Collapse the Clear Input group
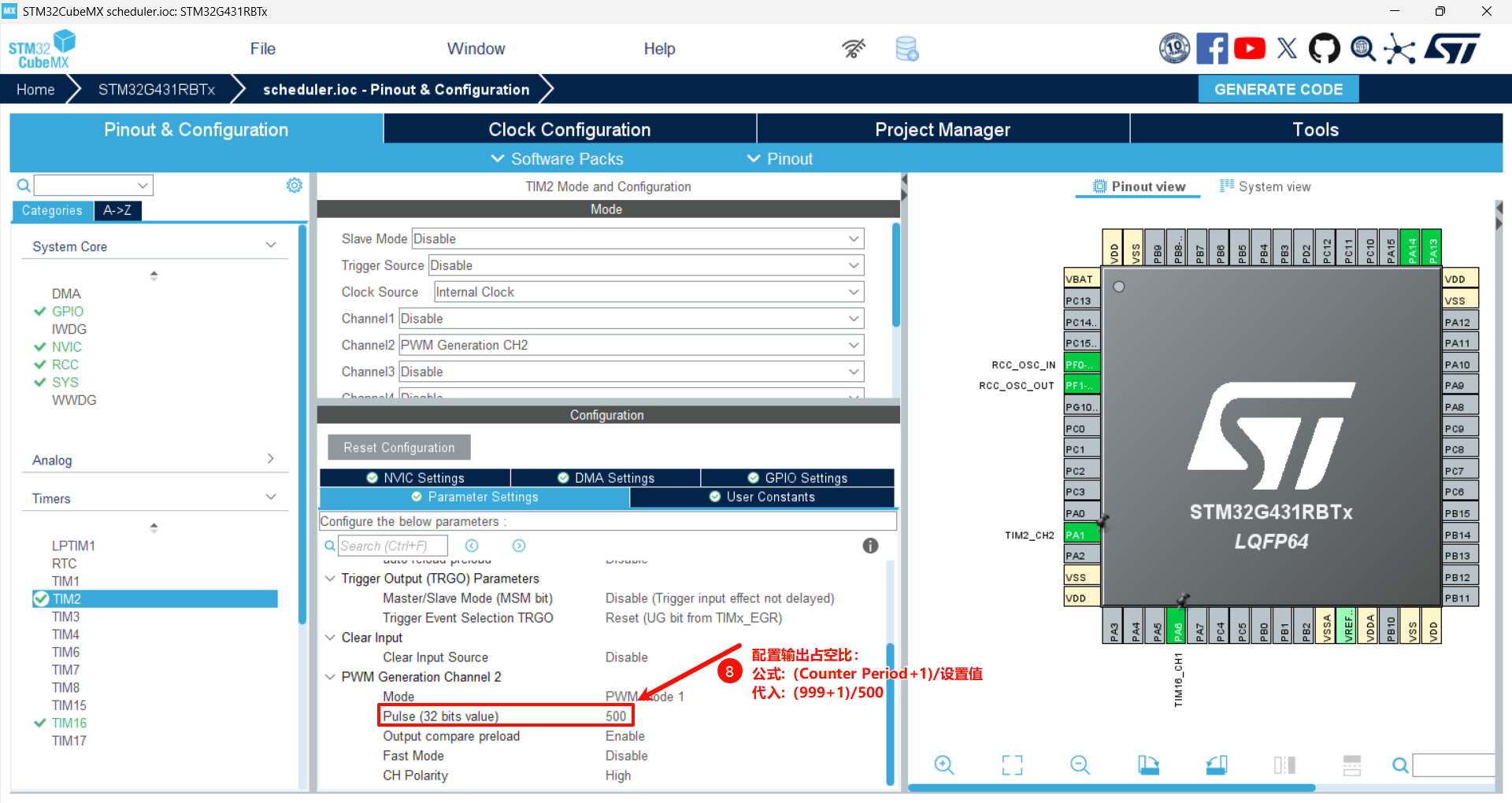 point(330,638)
